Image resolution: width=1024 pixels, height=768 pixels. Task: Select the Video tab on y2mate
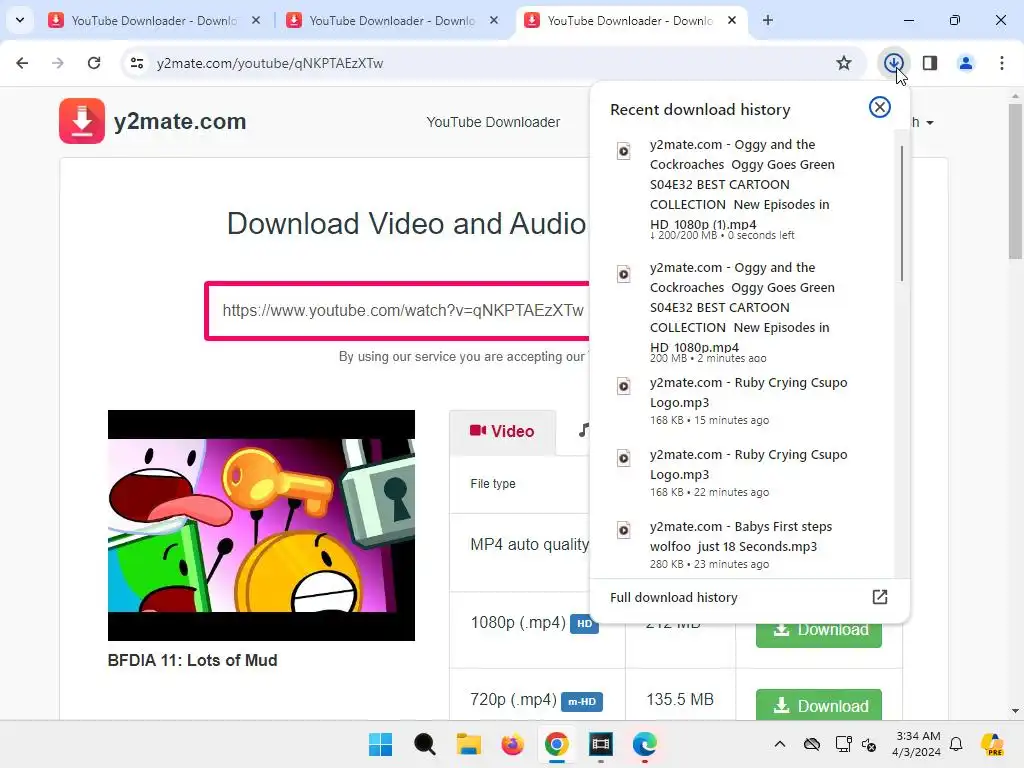(x=502, y=432)
